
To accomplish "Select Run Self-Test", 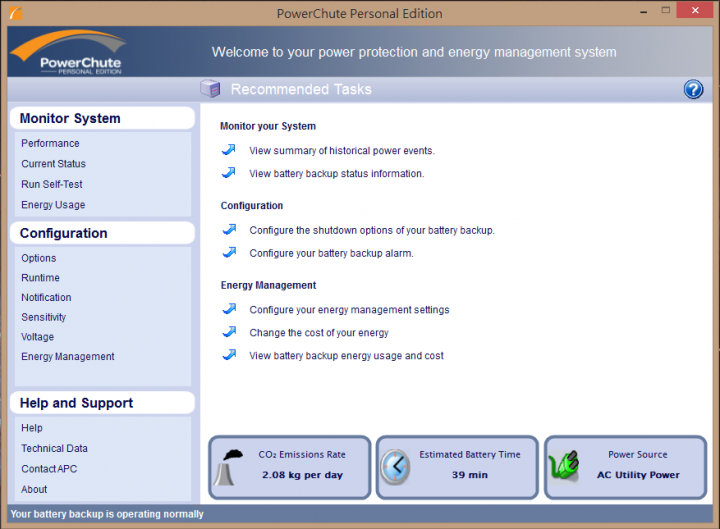I will pyautogui.click(x=51, y=184).
